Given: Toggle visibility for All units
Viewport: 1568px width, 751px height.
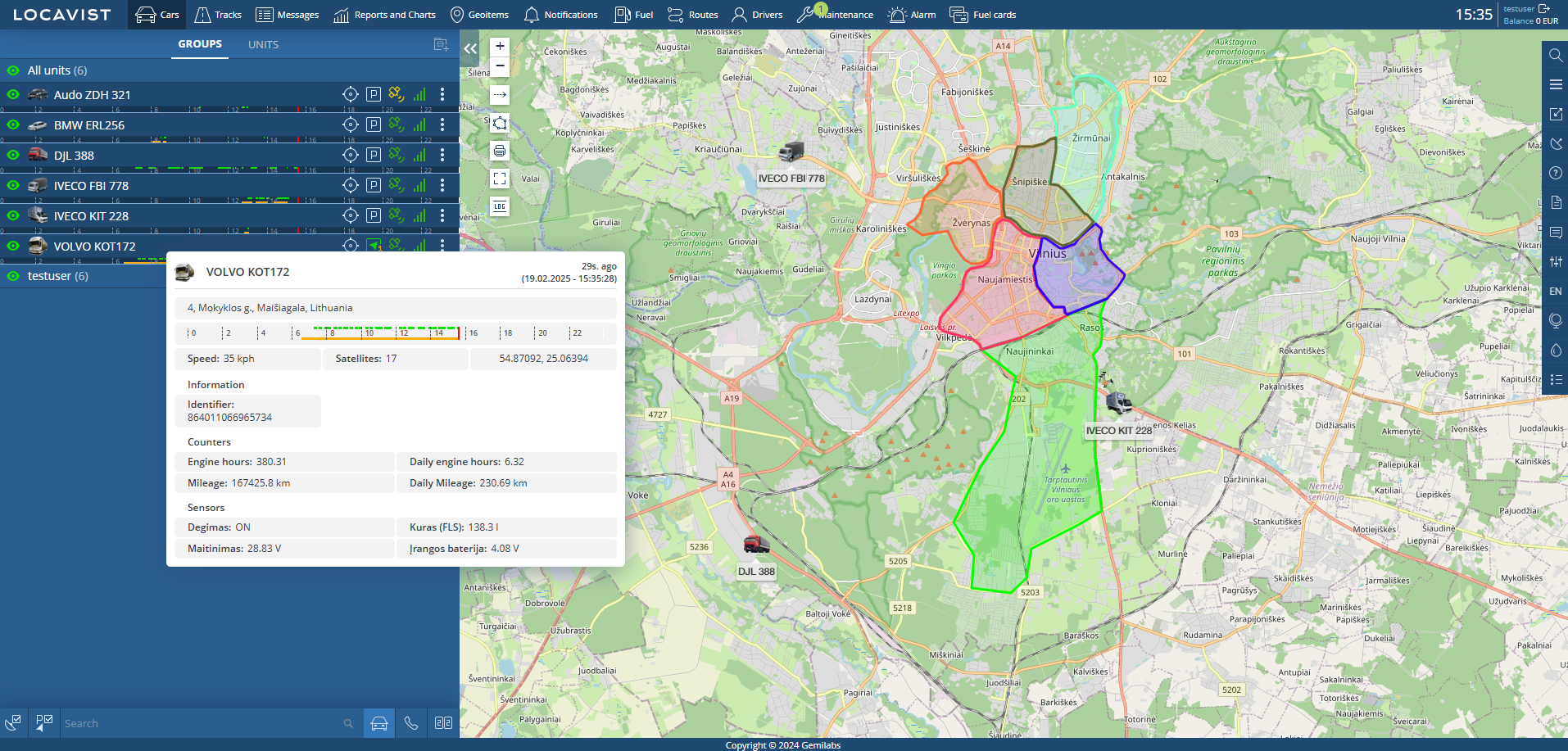Looking at the screenshot, I should tap(13, 70).
